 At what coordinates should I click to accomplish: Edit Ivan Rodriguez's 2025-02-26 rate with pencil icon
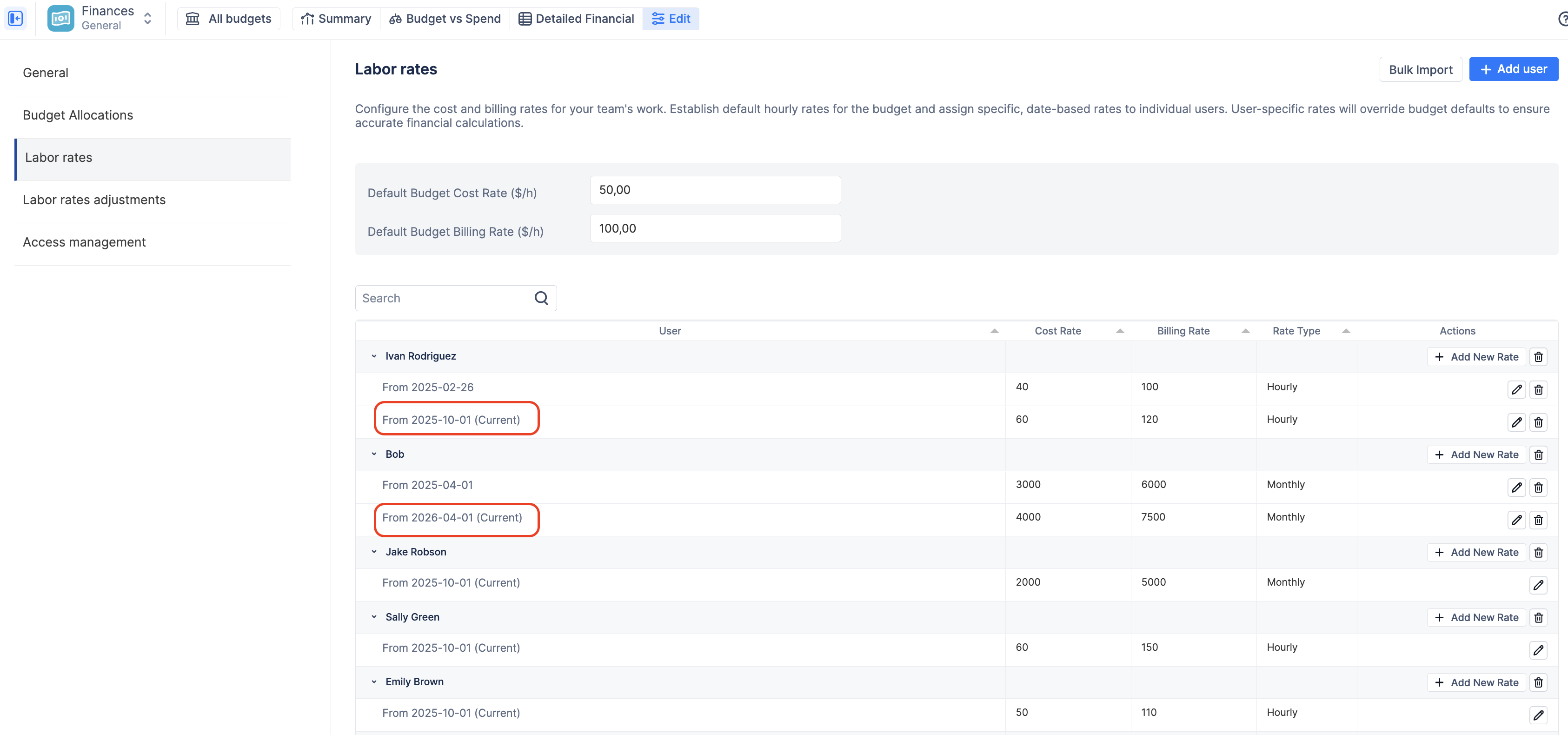pyautogui.click(x=1516, y=389)
